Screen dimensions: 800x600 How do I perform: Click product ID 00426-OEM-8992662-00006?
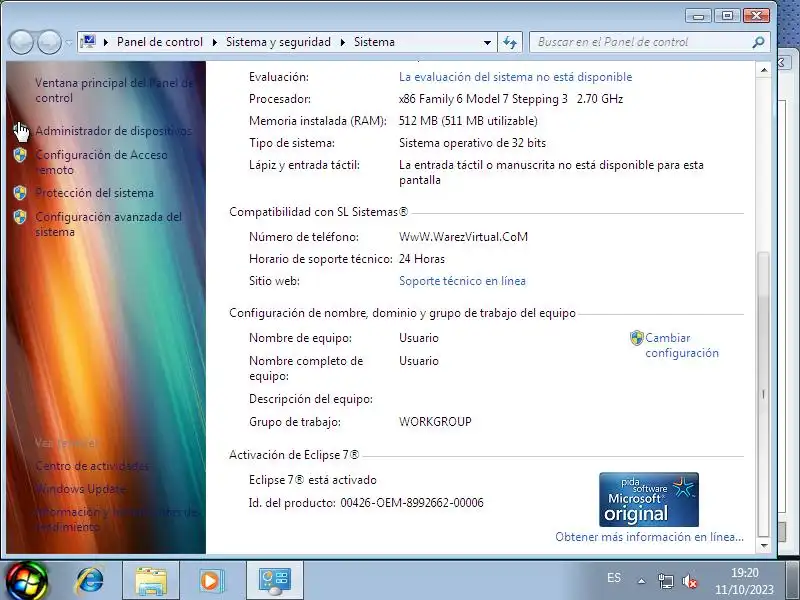point(412,503)
